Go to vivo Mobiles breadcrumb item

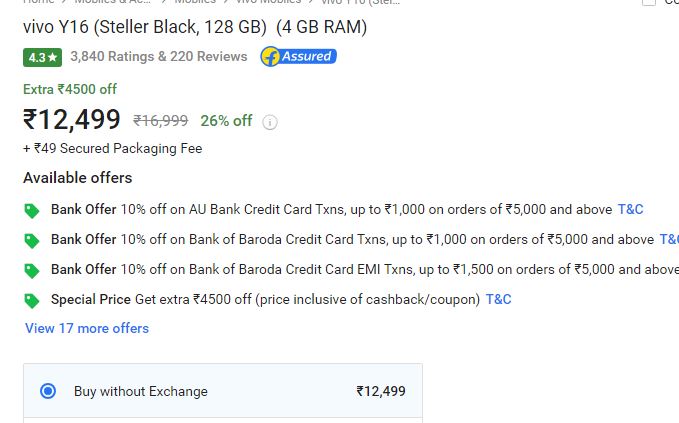tap(268, 2)
